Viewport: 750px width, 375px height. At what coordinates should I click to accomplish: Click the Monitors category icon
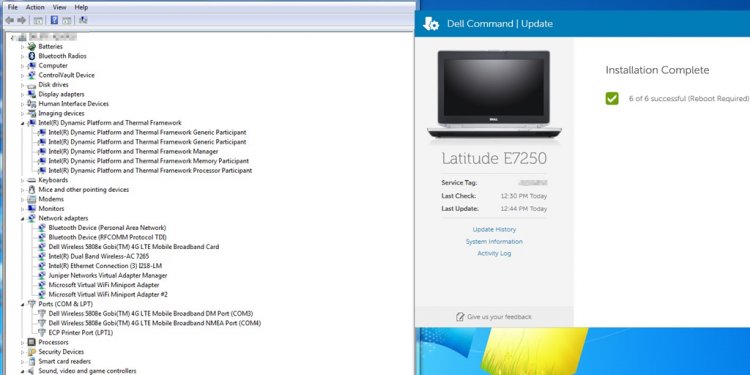32,209
